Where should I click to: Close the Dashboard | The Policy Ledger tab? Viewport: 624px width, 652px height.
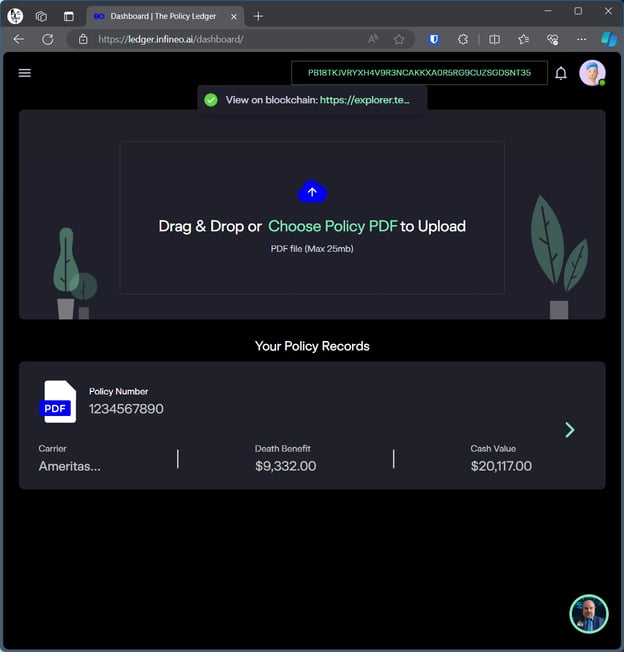point(234,17)
